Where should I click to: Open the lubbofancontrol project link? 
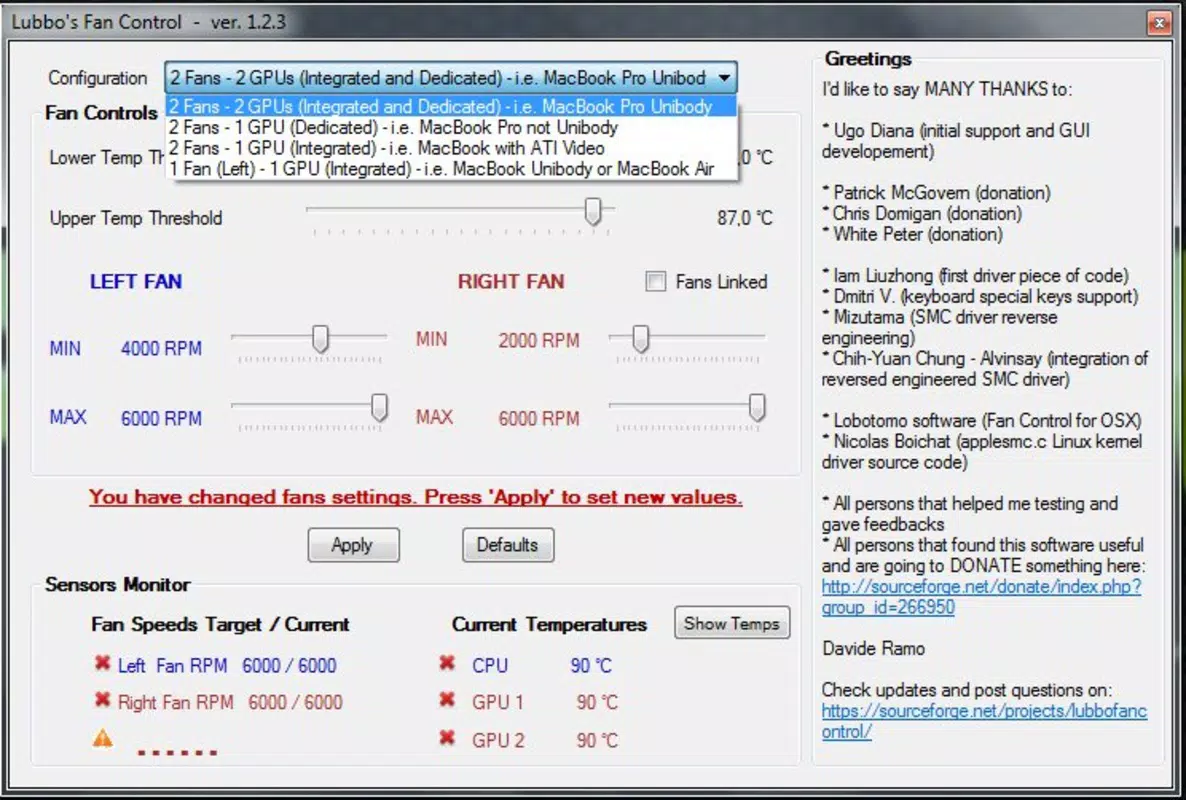[x=984, y=721]
